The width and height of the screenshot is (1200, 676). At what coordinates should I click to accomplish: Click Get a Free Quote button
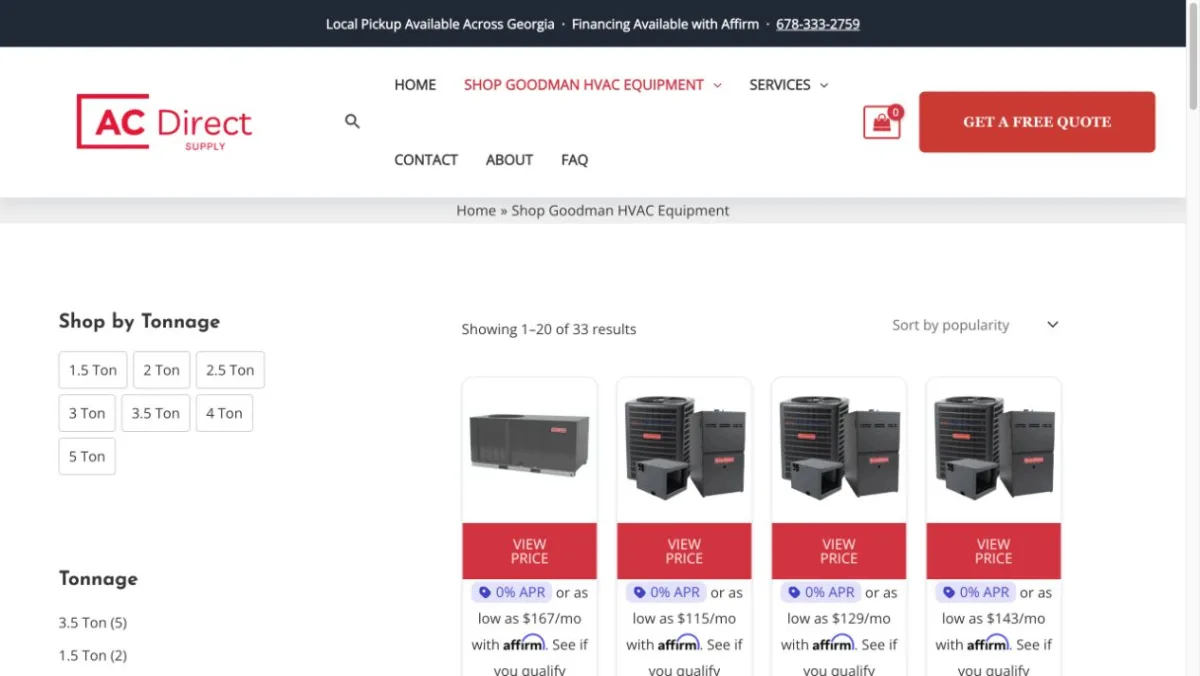point(1037,122)
